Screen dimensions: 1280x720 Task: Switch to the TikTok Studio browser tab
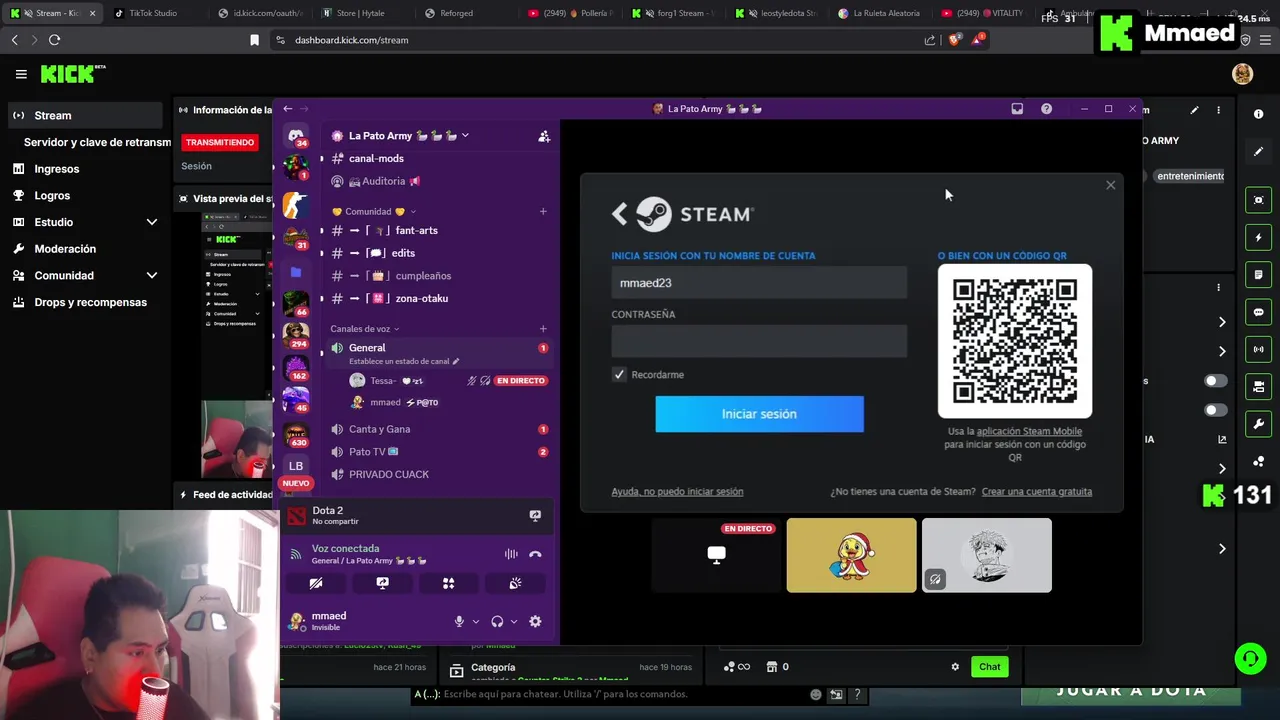pyautogui.click(x=155, y=13)
